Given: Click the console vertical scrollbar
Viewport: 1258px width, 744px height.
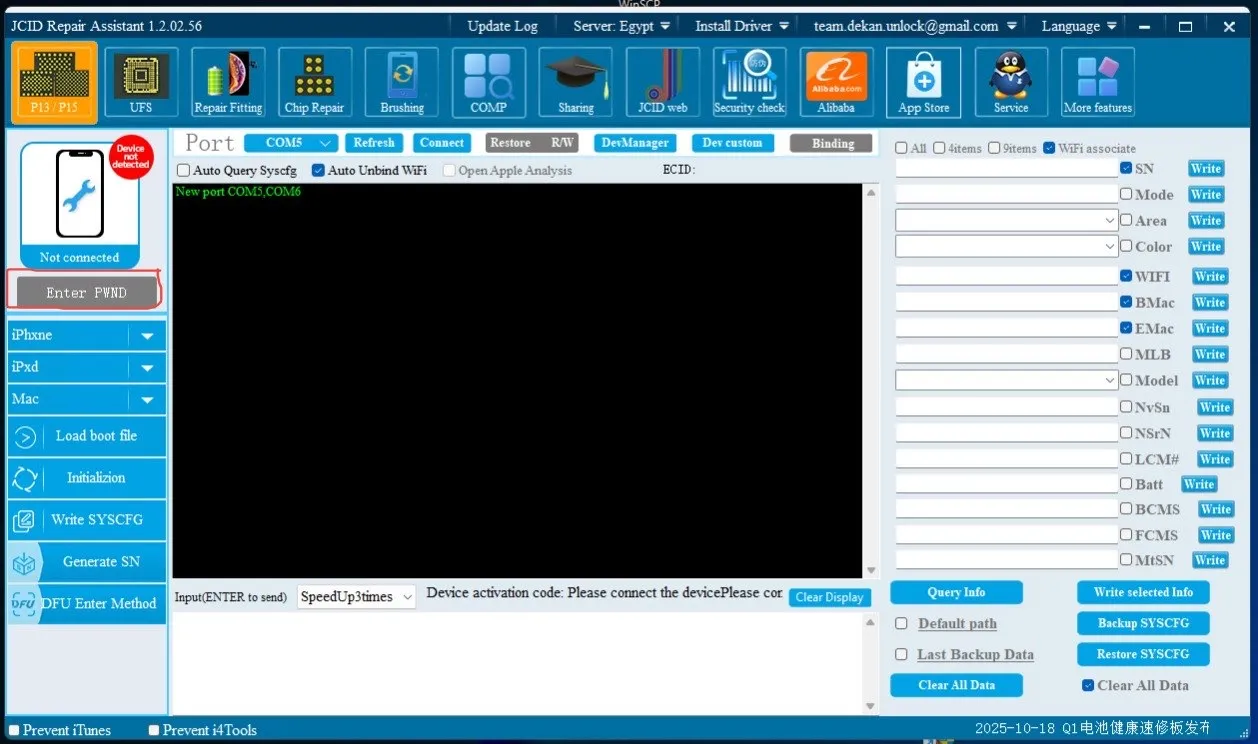Looking at the screenshot, I should (x=870, y=380).
